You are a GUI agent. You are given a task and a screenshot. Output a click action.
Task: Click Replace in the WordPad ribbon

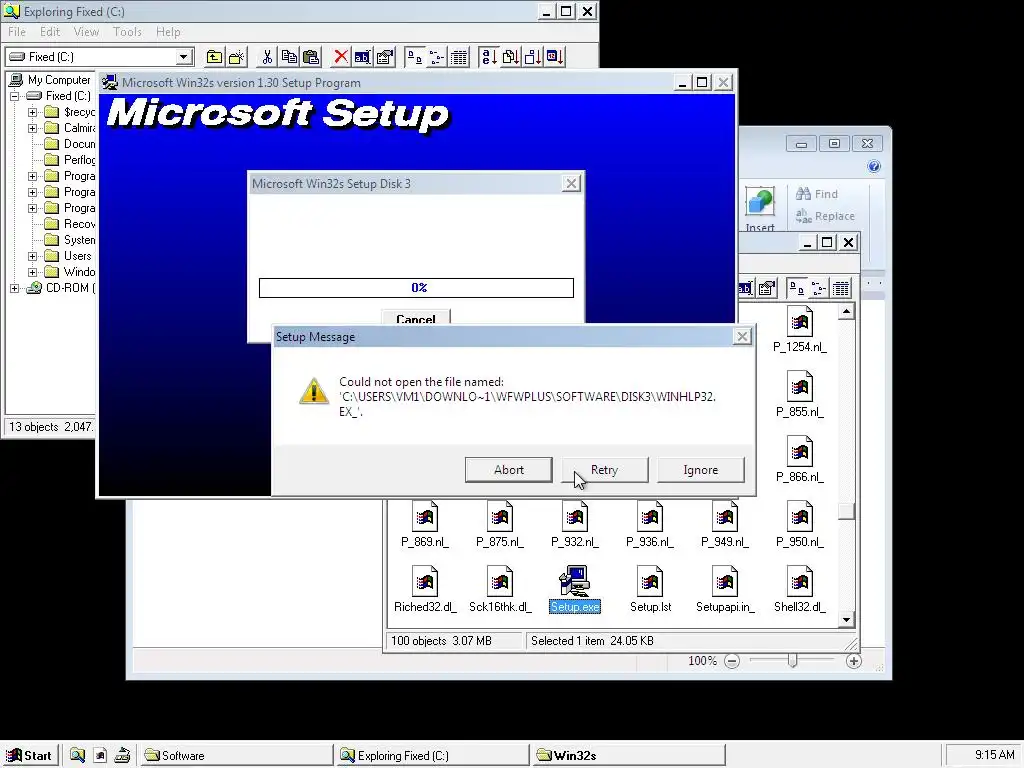(x=825, y=216)
